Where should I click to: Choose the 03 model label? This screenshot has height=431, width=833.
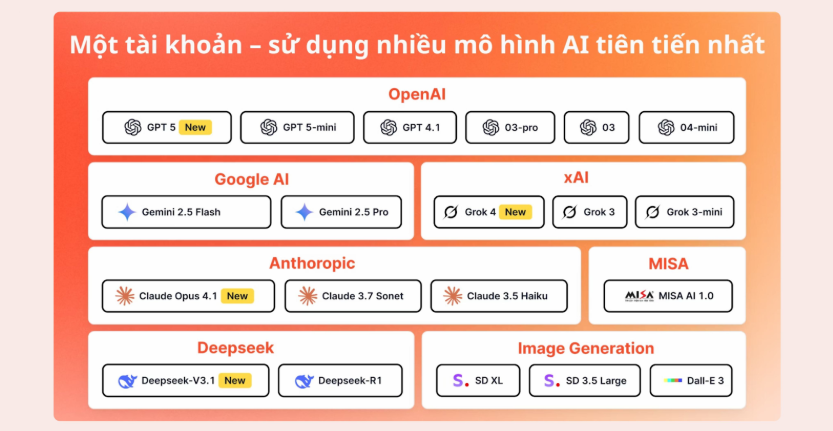pyautogui.click(x=608, y=128)
